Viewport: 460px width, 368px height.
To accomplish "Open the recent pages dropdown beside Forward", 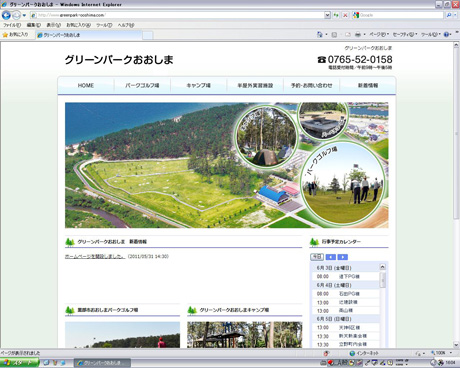I will (x=24, y=15).
